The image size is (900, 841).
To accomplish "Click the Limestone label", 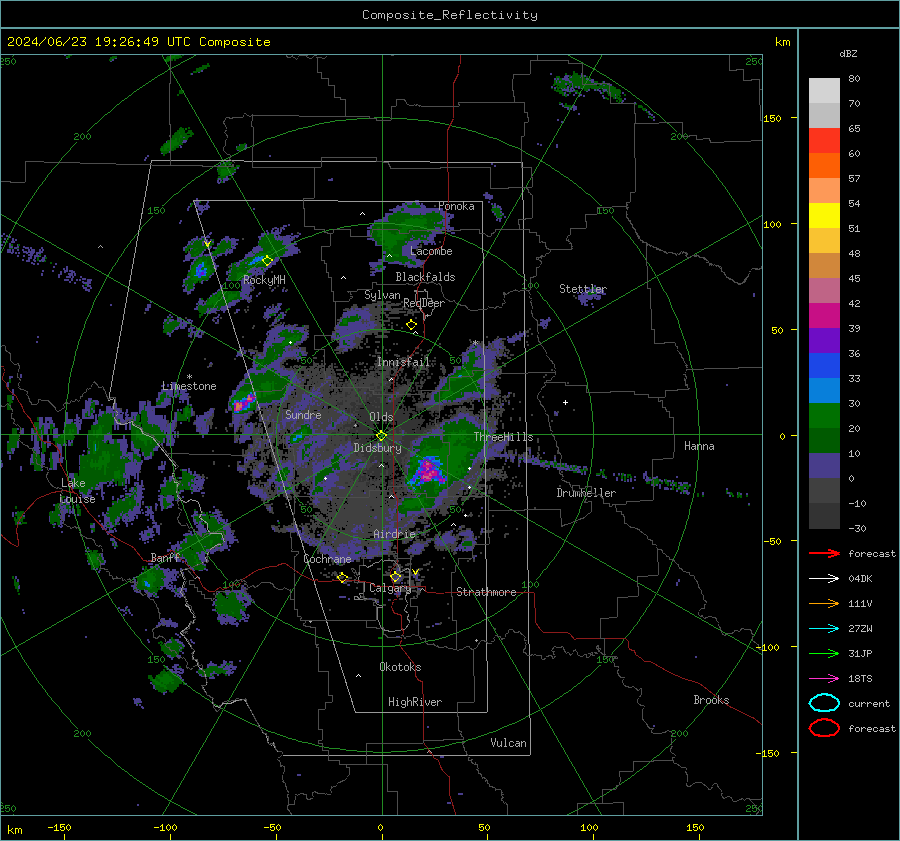I will point(189,386).
